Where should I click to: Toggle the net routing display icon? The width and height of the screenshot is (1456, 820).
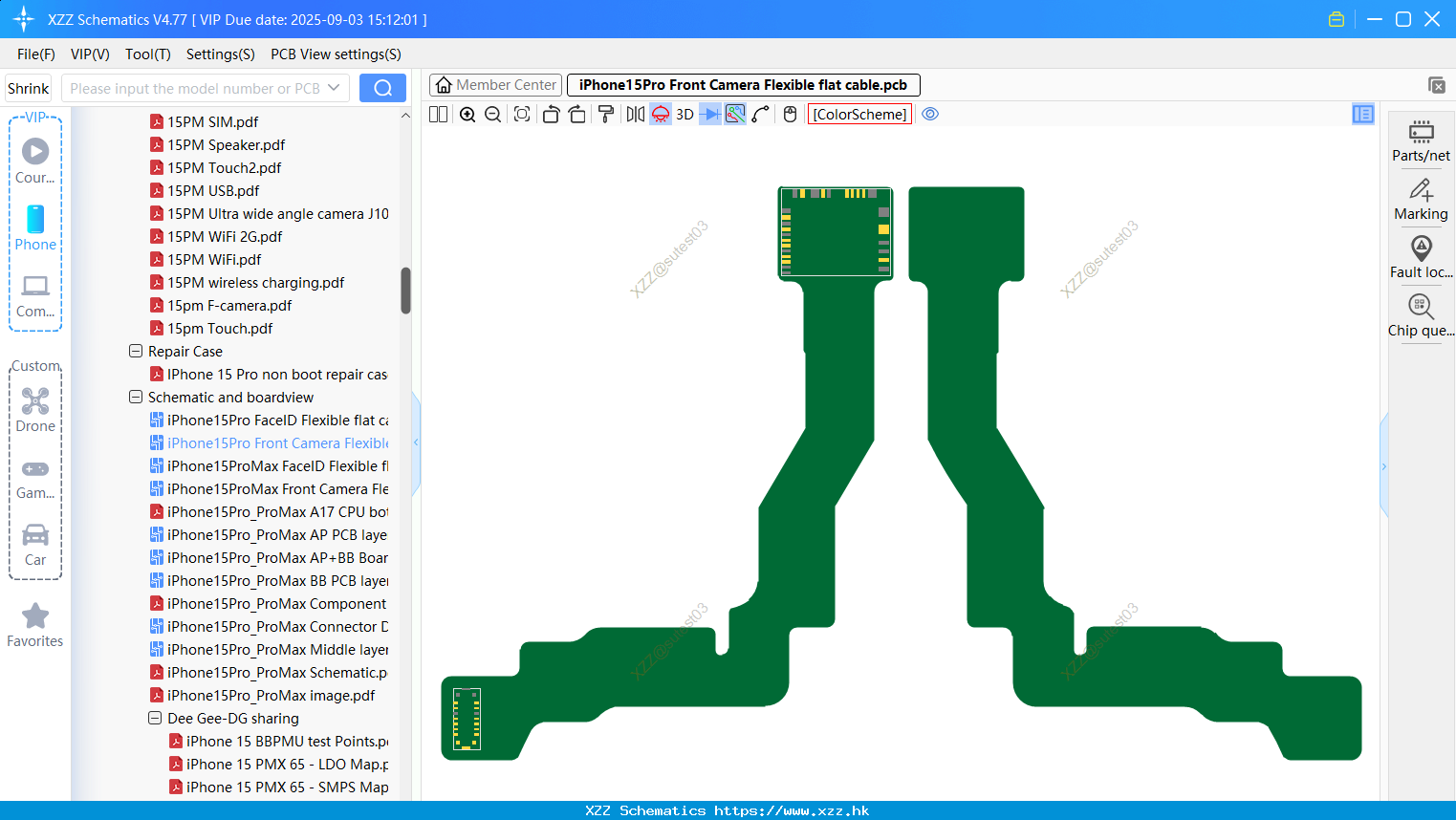click(x=735, y=114)
